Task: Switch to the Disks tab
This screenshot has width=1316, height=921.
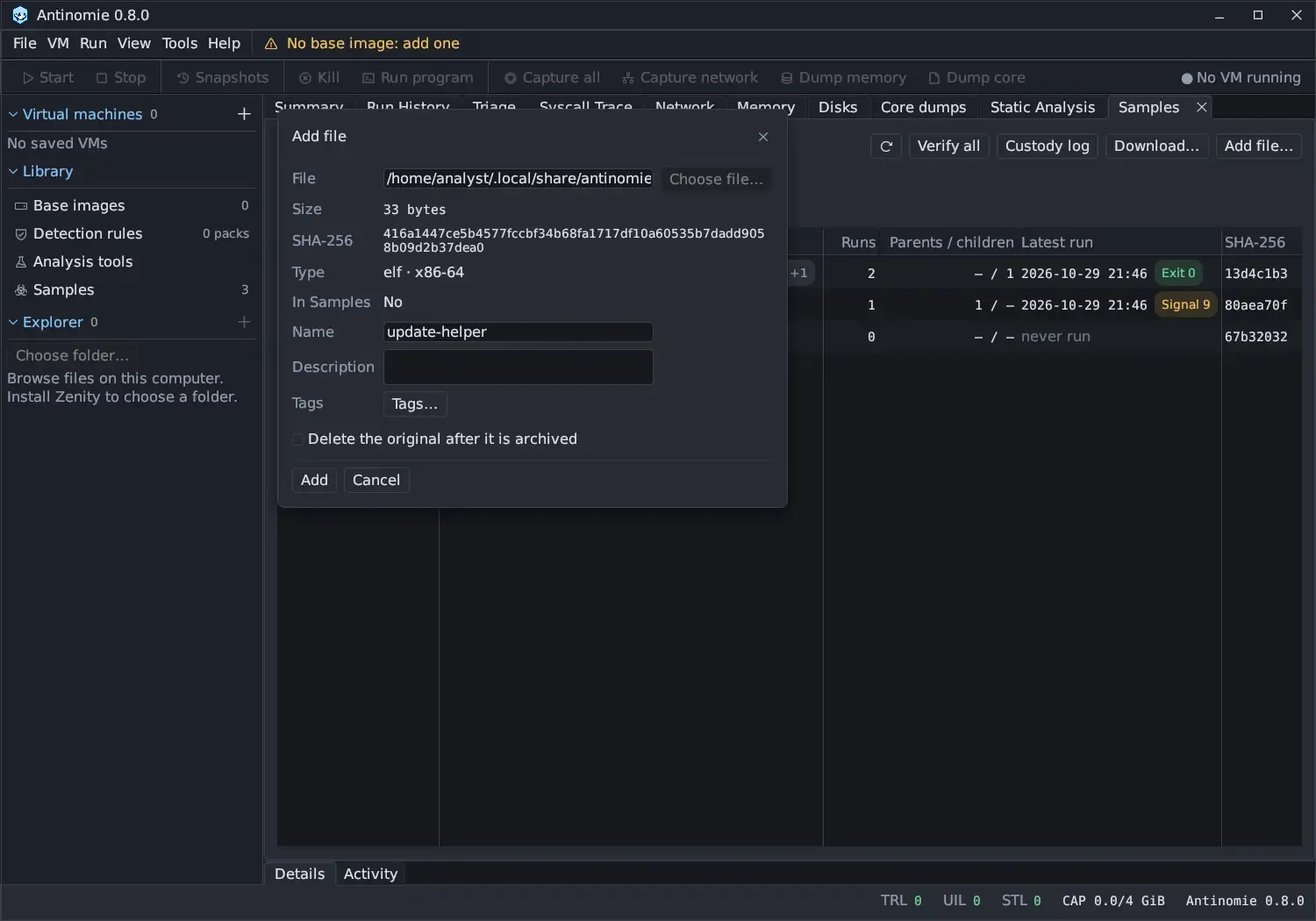Action: 838,107
